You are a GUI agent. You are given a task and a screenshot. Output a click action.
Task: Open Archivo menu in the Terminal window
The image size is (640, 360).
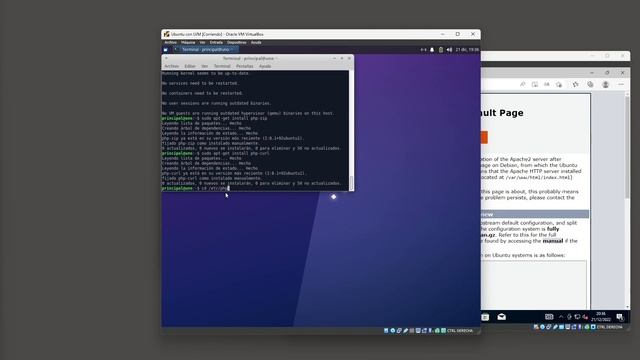point(171,66)
